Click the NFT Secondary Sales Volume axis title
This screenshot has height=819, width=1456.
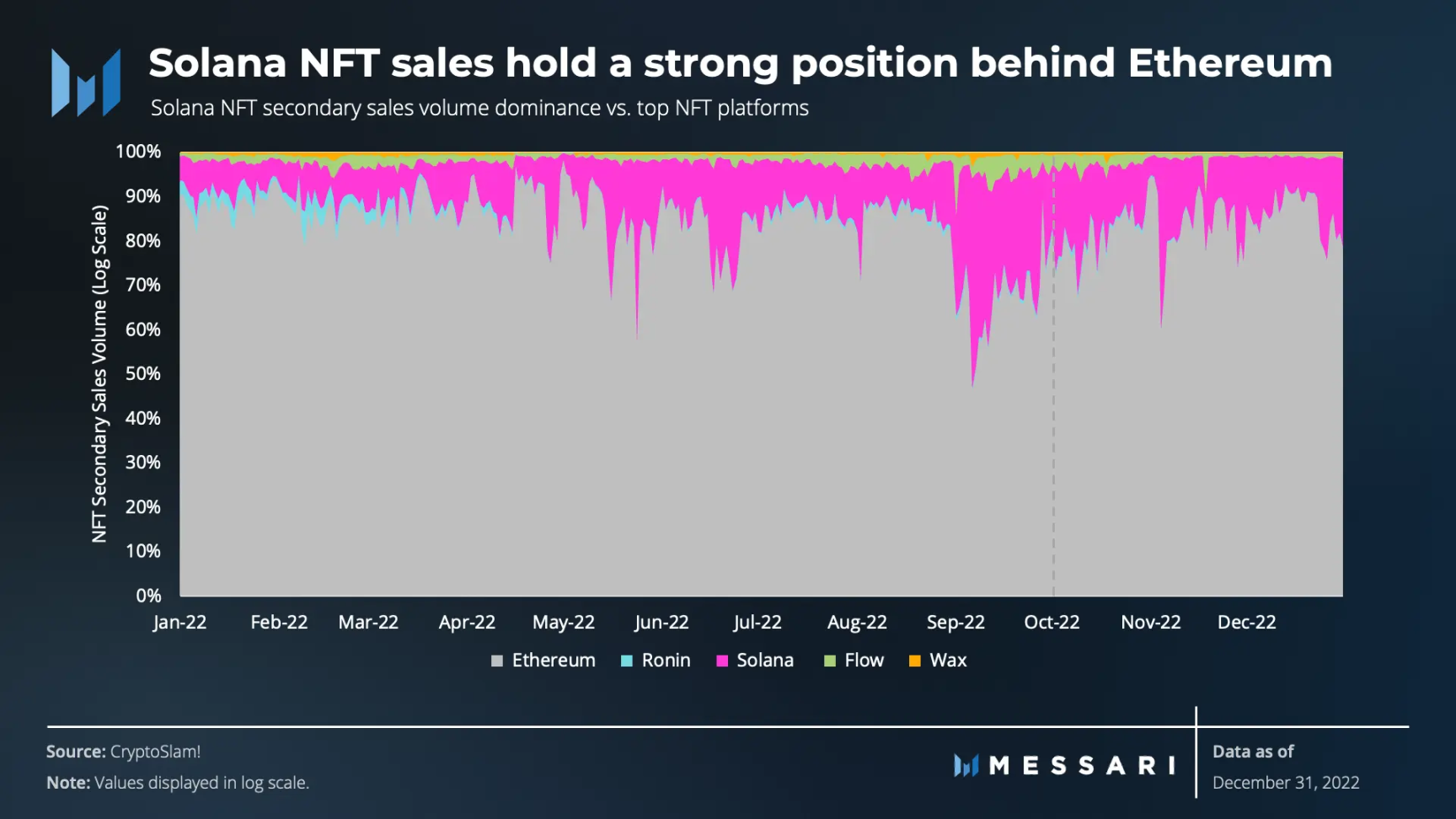pyautogui.click(x=99, y=374)
